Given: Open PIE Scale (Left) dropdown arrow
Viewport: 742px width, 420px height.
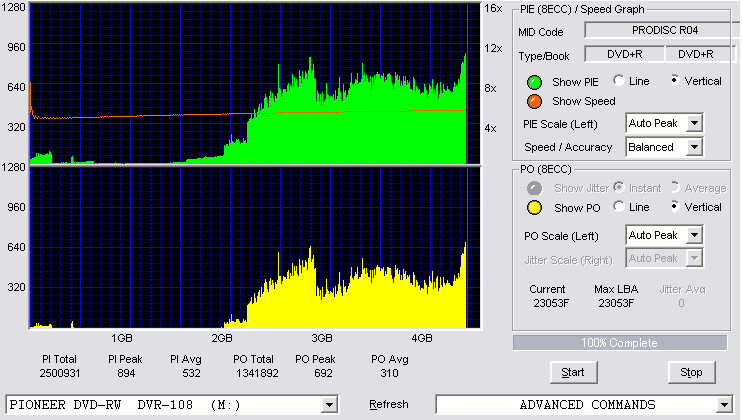Looking at the screenshot, I should (694, 123).
